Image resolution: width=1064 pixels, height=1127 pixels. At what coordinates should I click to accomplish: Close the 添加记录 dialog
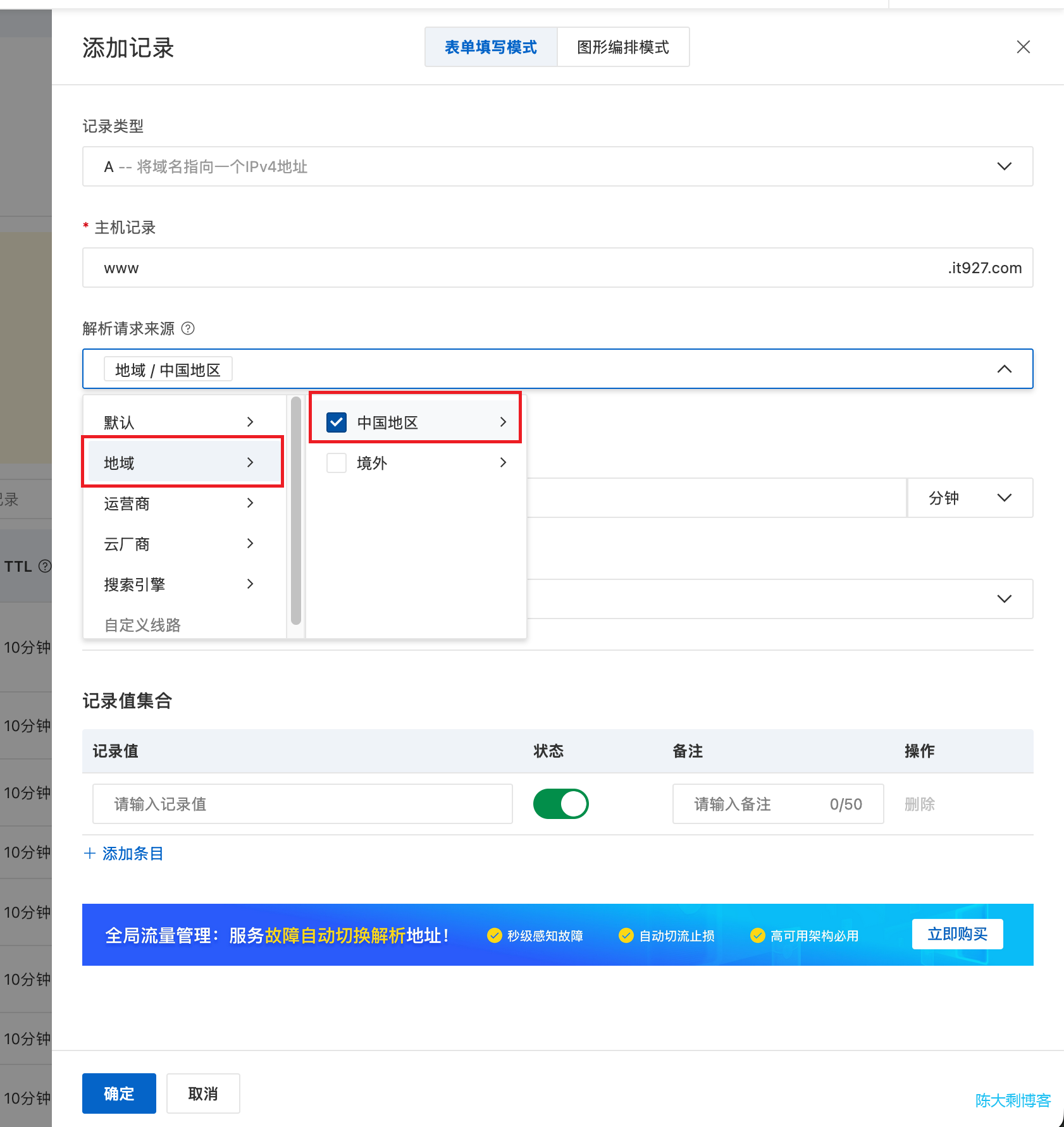pyautogui.click(x=1023, y=47)
